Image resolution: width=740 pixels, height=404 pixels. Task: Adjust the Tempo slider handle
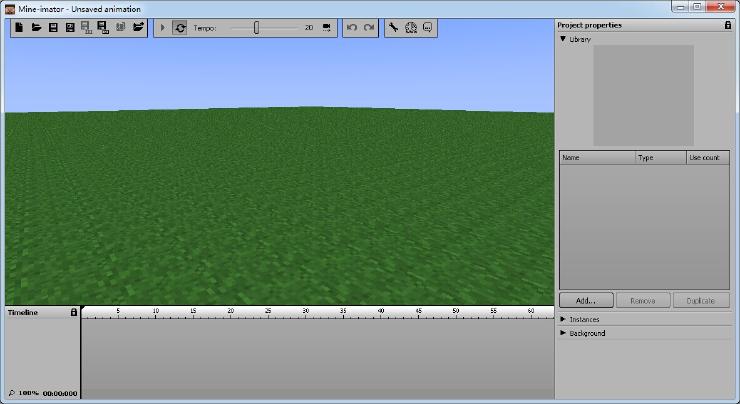[256, 28]
